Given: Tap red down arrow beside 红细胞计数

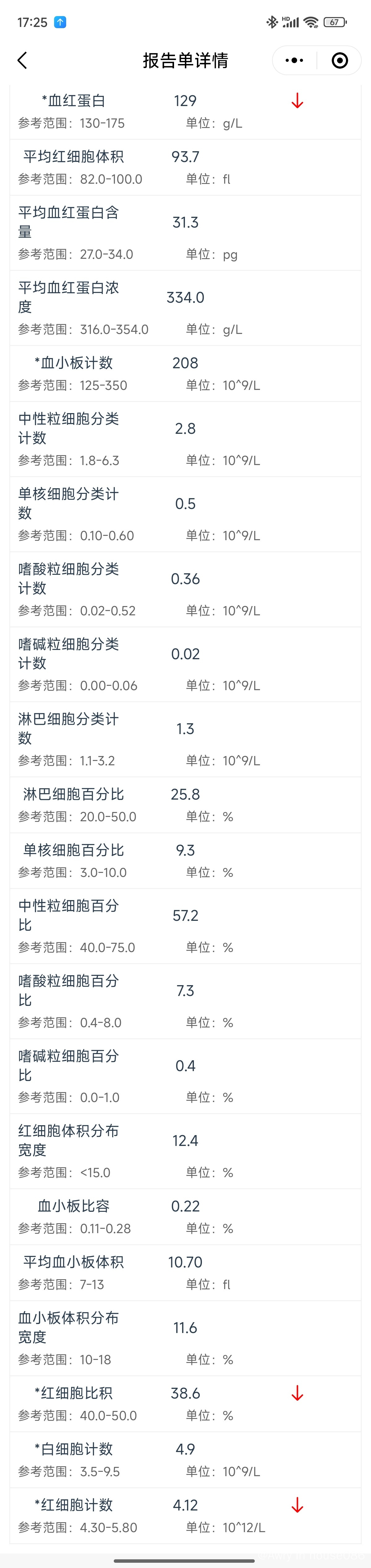Looking at the screenshot, I should pos(297,1505).
